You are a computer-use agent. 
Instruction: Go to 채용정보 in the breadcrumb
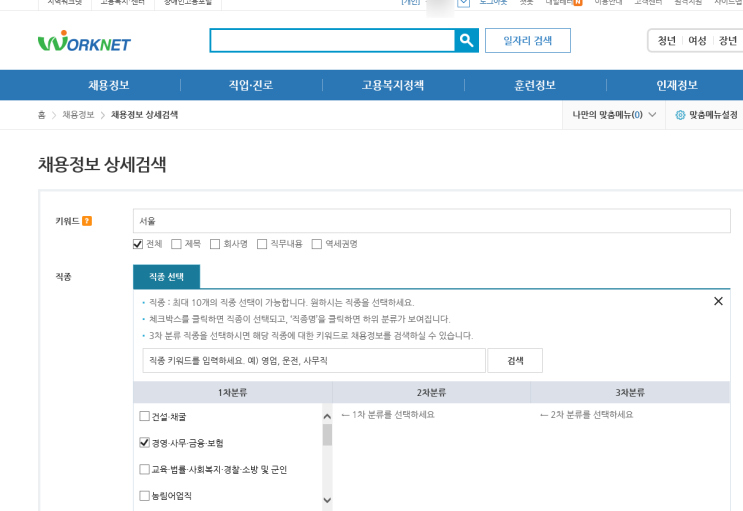78,115
